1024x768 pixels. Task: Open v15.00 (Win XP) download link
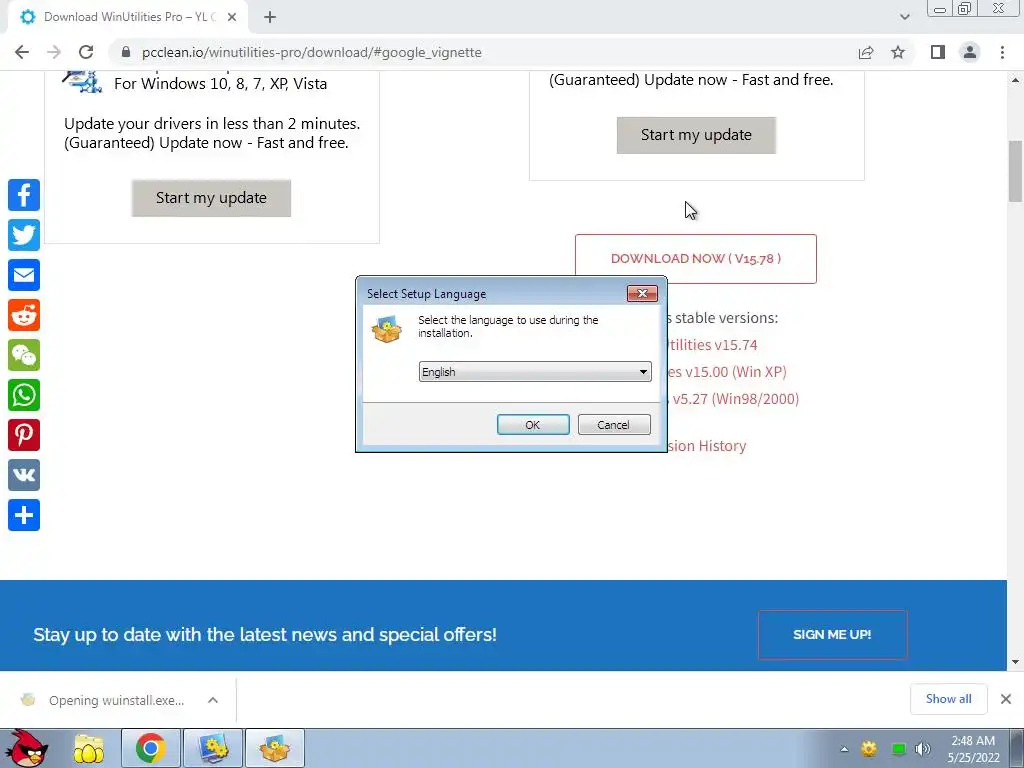click(x=727, y=372)
